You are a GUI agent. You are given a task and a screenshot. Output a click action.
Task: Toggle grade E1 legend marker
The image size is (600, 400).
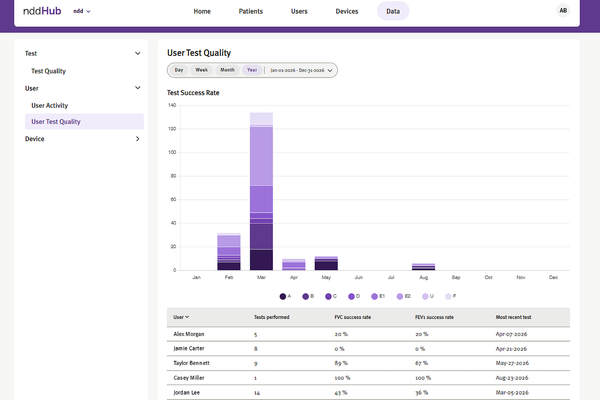(x=375, y=296)
